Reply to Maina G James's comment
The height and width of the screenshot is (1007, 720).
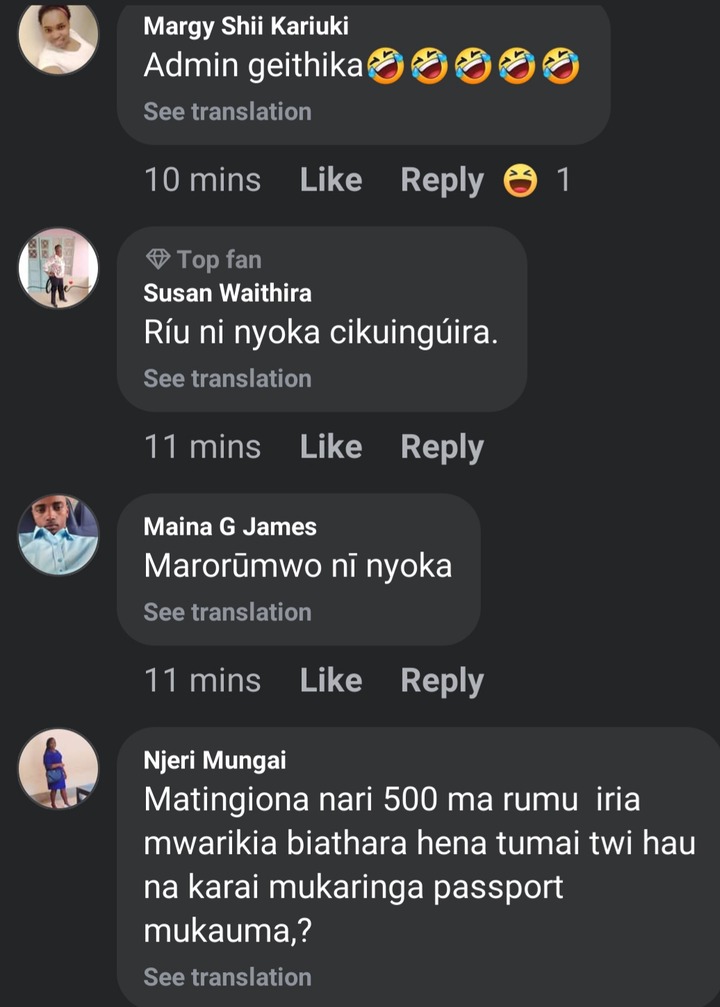coord(441,680)
